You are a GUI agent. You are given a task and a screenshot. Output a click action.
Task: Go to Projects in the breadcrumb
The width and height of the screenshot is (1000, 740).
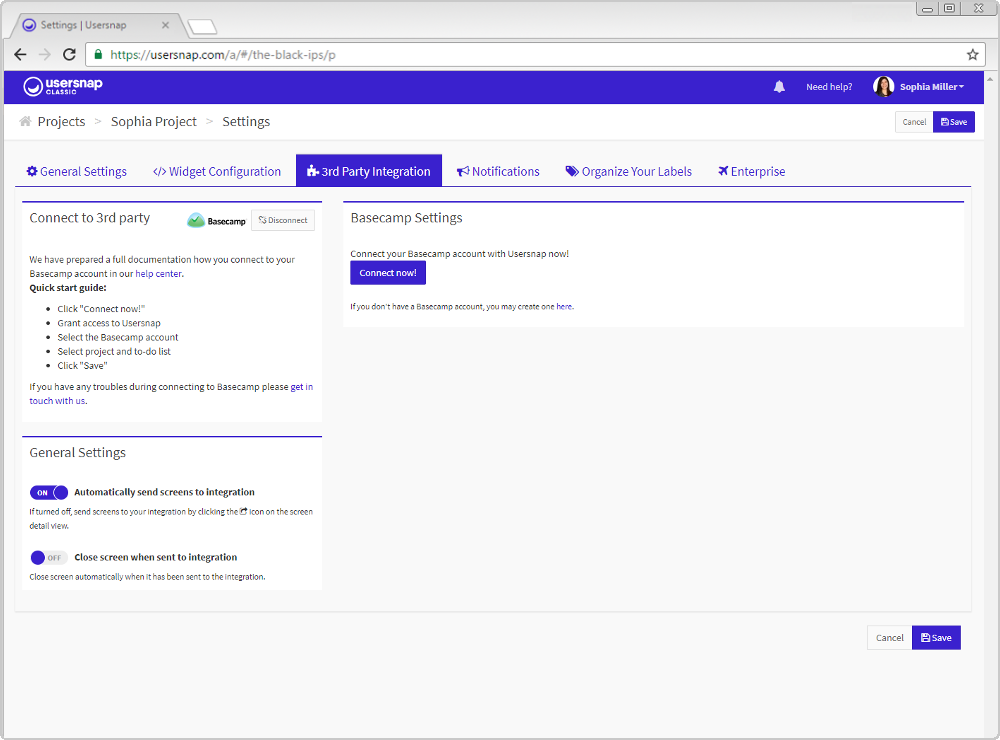pos(61,121)
